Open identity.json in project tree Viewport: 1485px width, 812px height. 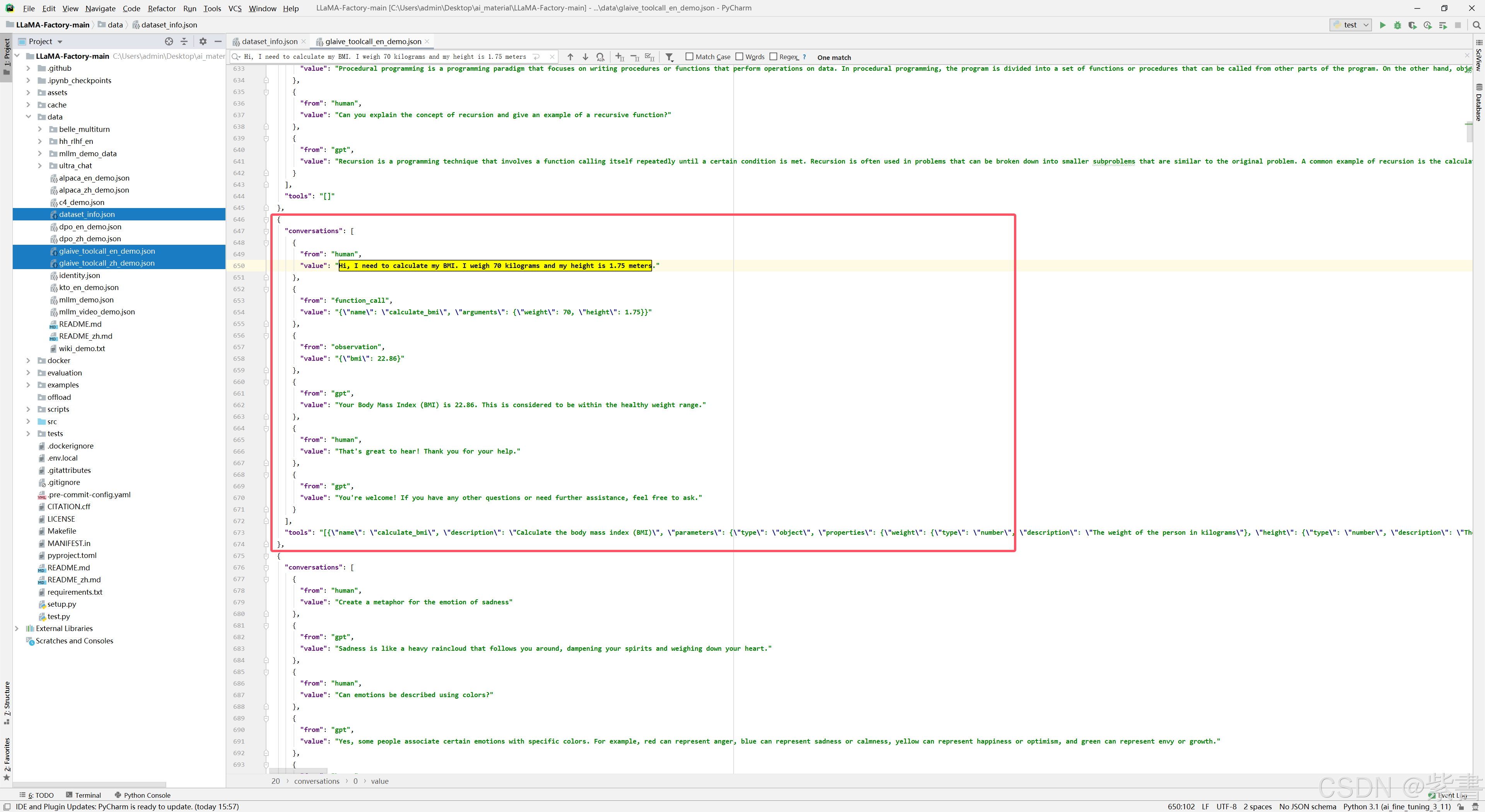(x=79, y=275)
